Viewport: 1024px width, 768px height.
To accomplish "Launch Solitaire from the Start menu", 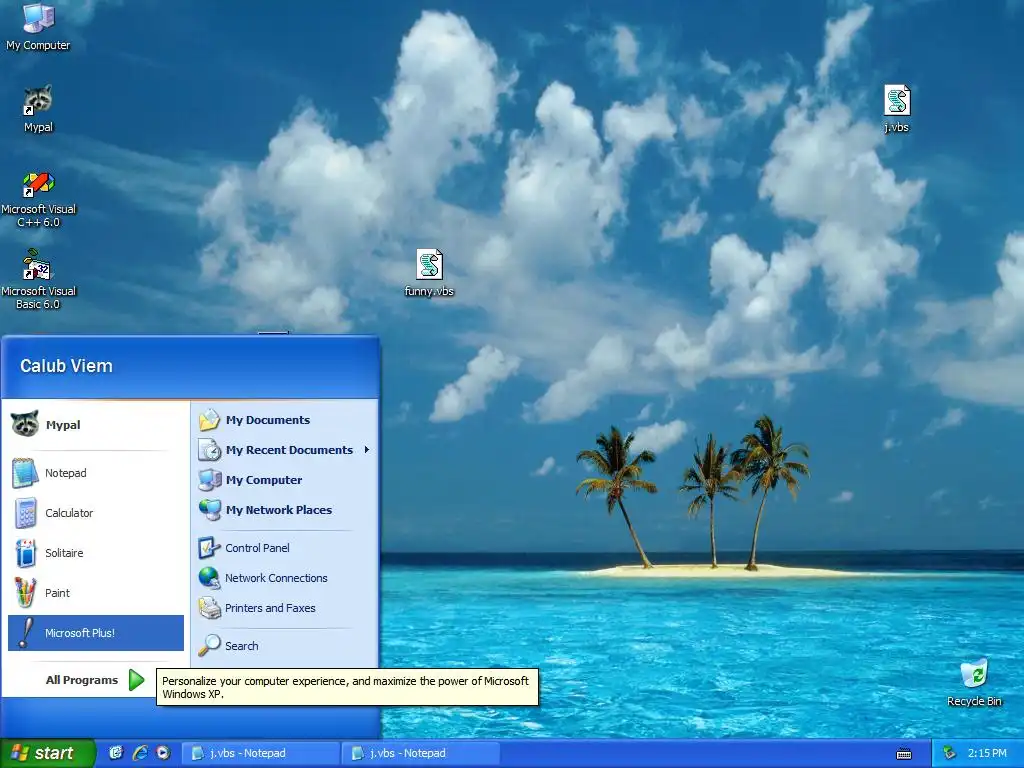I will click(95, 552).
